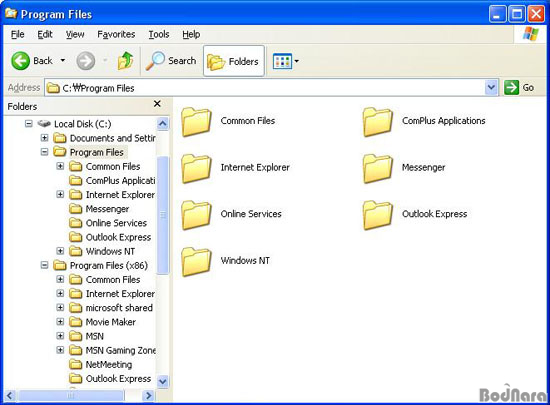Toggle the Folders pane button
The width and height of the screenshot is (550, 405).
point(233,61)
